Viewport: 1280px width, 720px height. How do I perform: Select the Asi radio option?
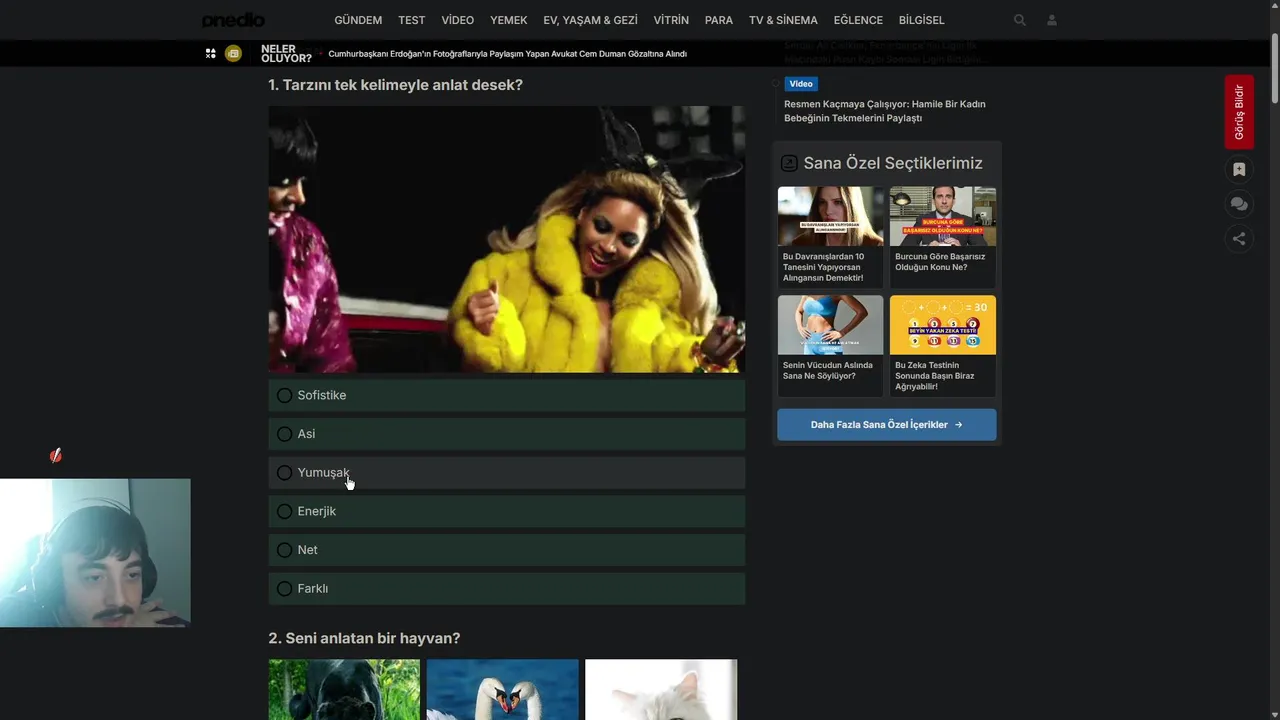(x=285, y=434)
